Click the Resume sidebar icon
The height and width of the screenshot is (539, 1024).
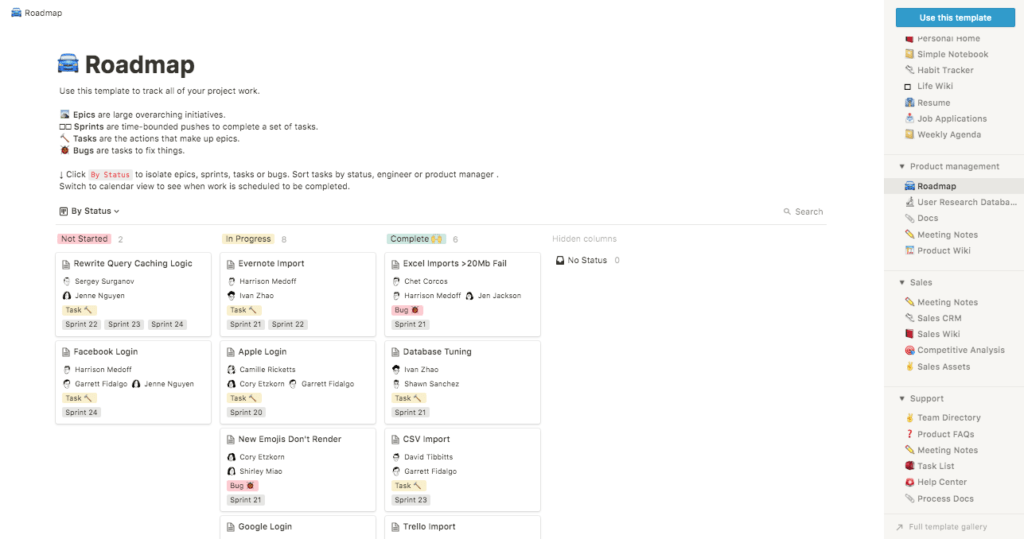pyautogui.click(x=909, y=103)
